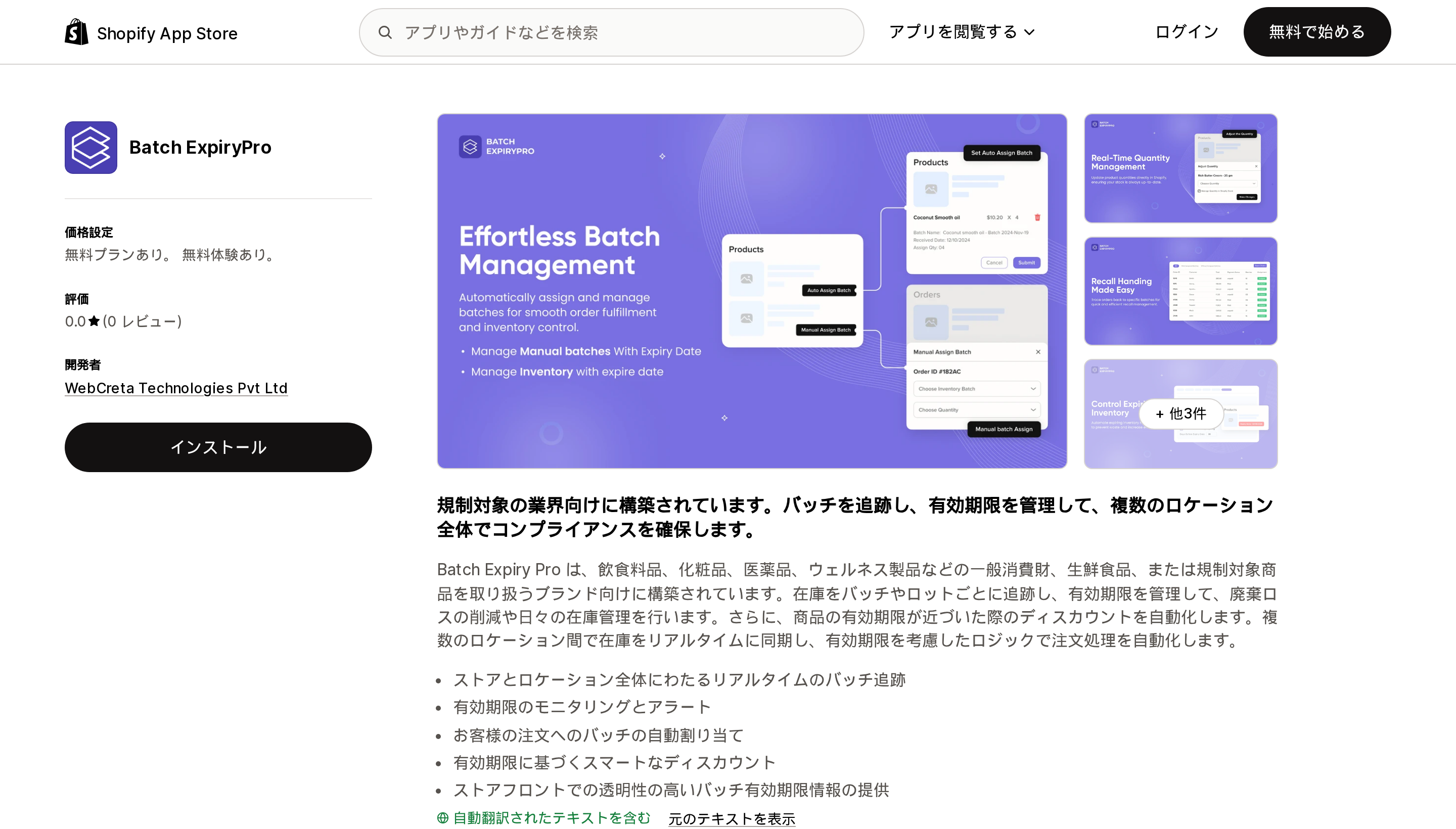1456x829 pixels.
Task: Click the rating star icon
Action: click(x=94, y=321)
